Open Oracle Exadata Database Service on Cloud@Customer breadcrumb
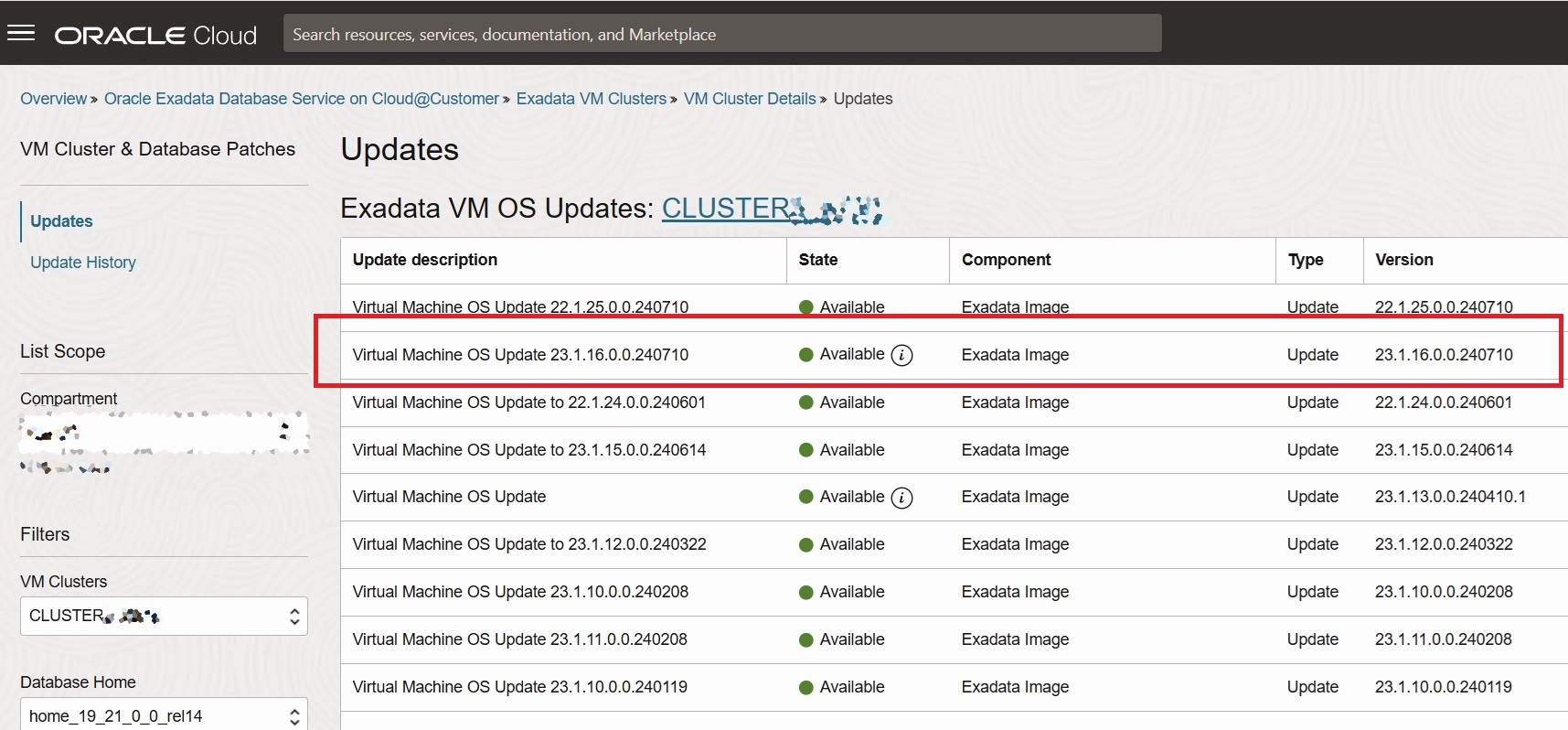Screen dimensions: 1568x730 302,99
